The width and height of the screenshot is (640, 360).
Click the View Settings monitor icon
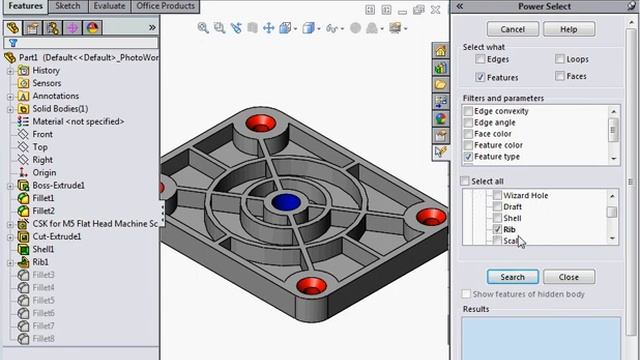click(x=395, y=28)
